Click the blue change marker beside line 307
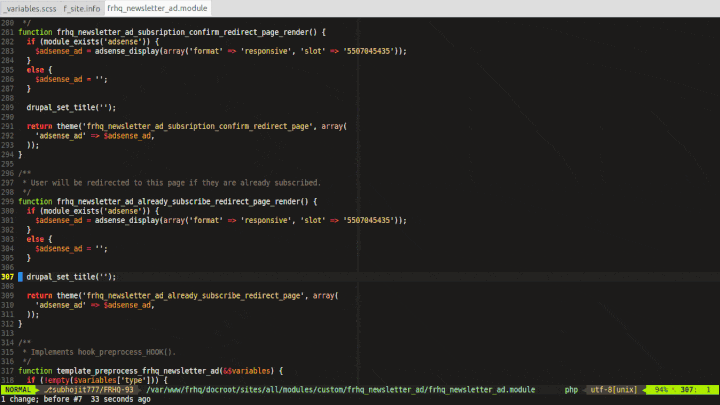This screenshot has height=405, width=720. pyautogui.click(x=20, y=276)
